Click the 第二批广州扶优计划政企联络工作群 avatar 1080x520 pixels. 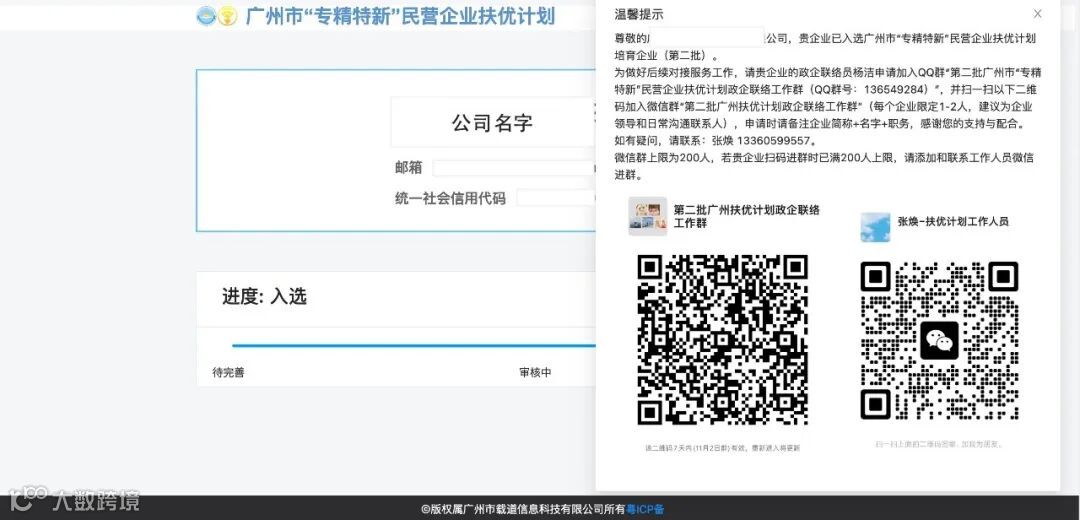[647, 216]
